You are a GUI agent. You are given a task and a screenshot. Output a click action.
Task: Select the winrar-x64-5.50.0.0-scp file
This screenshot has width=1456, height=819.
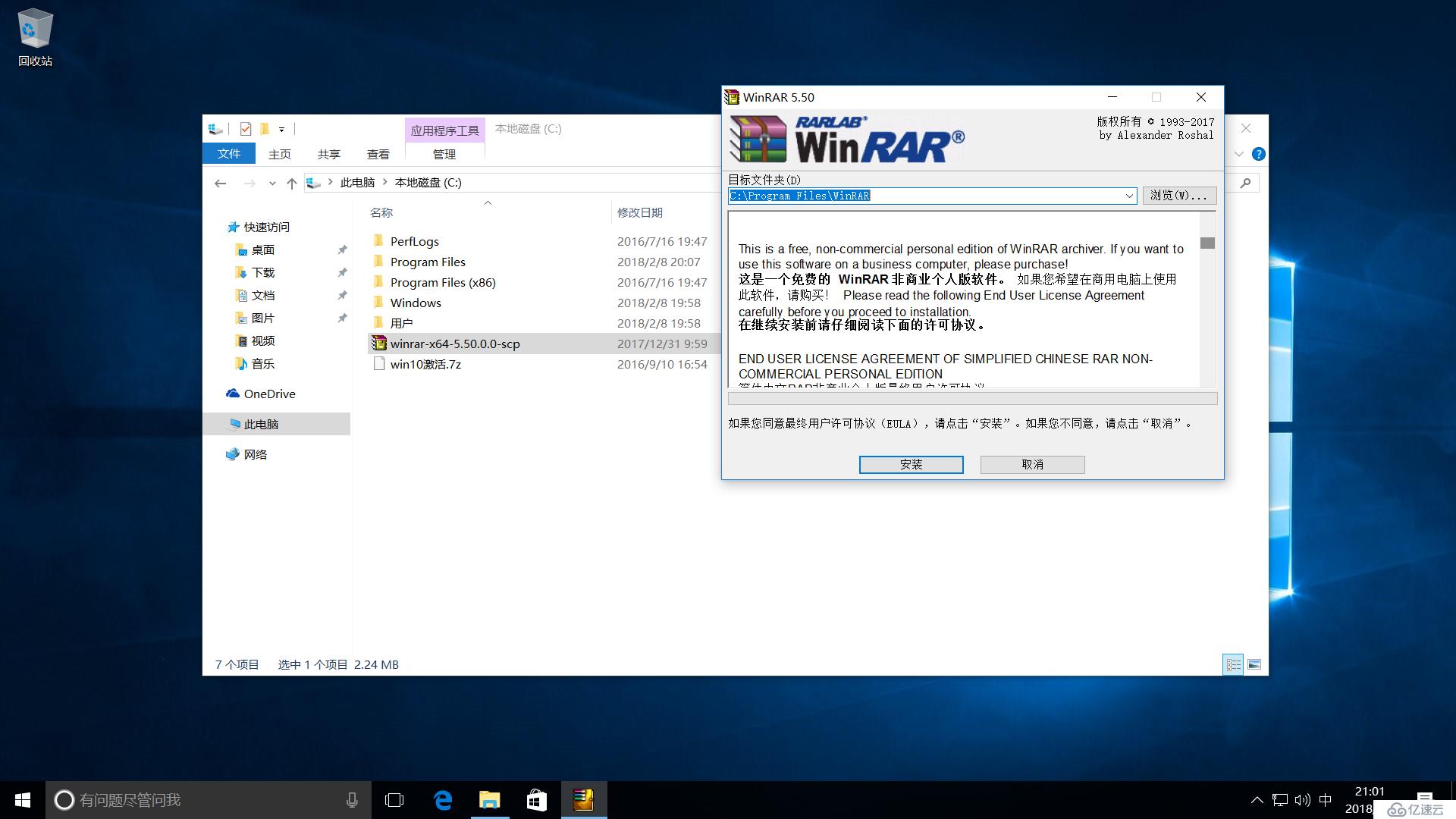[455, 344]
